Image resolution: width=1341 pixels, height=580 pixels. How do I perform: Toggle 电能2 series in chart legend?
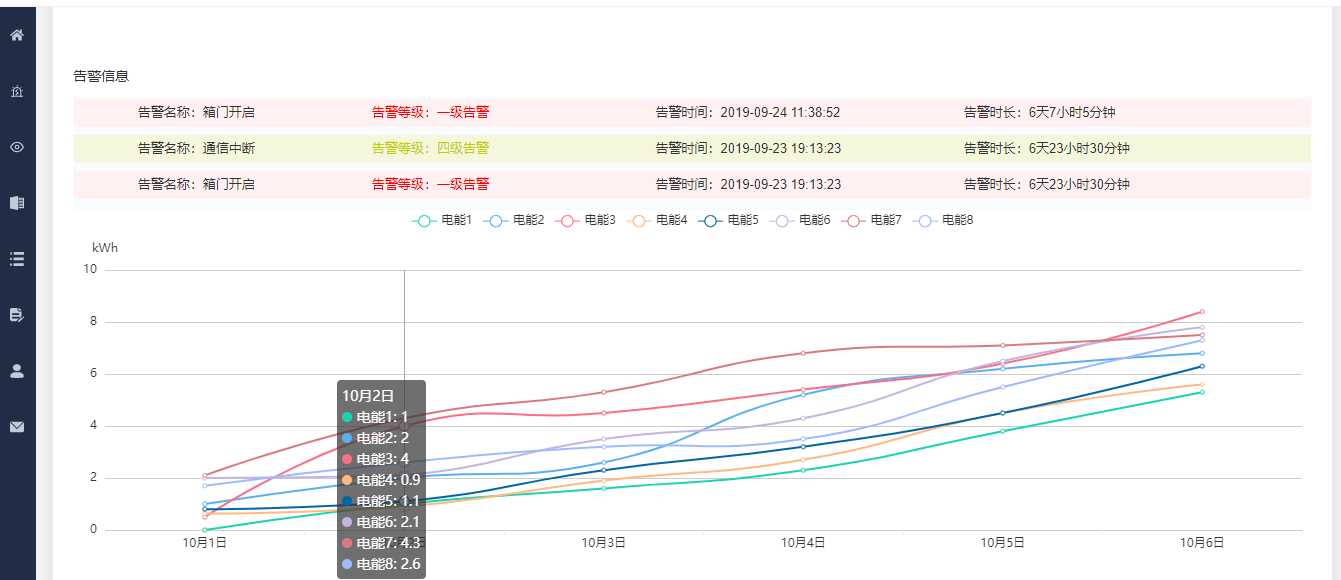click(513, 220)
